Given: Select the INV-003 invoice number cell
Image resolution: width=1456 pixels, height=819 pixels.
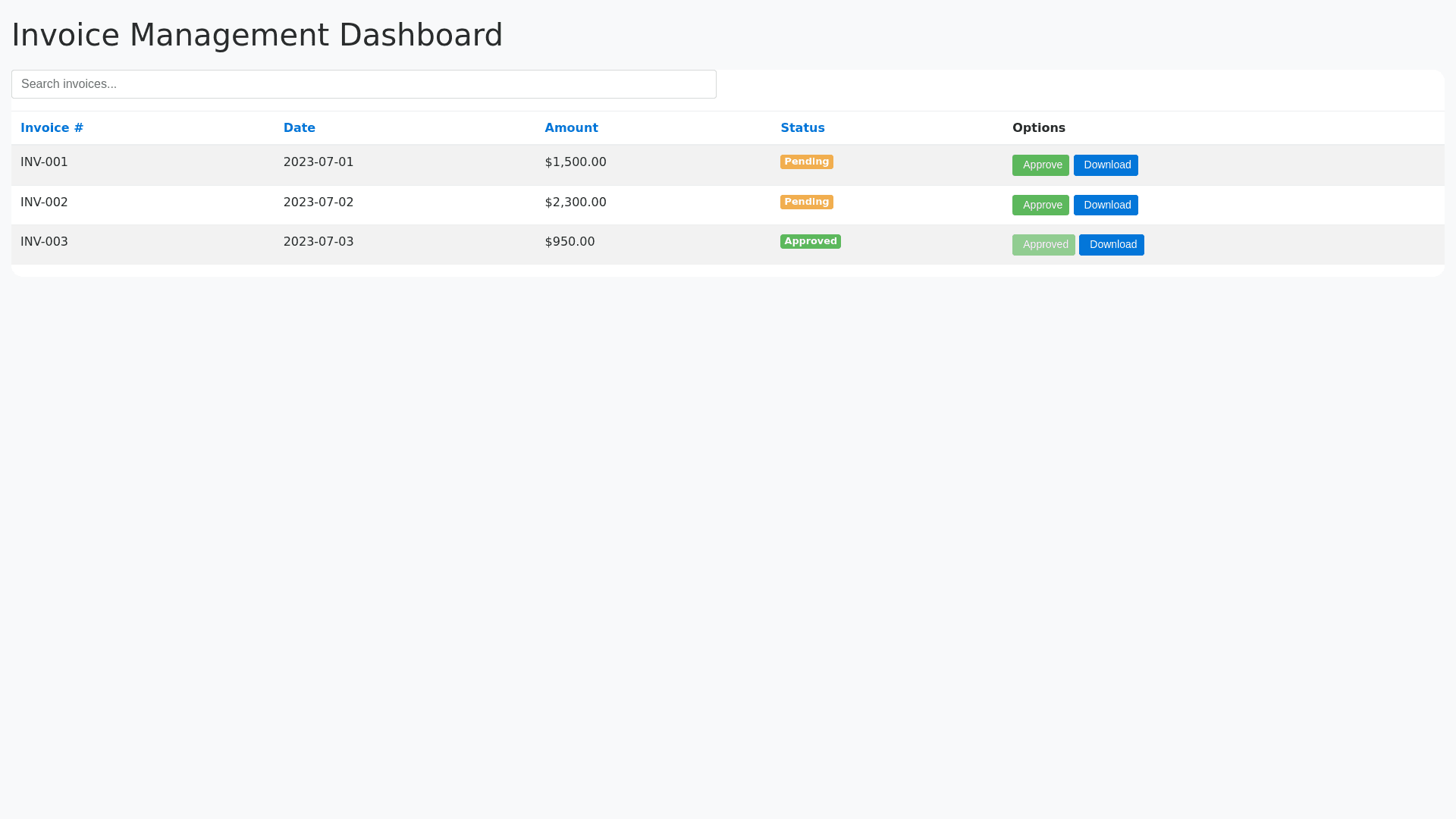Looking at the screenshot, I should coord(44,242).
